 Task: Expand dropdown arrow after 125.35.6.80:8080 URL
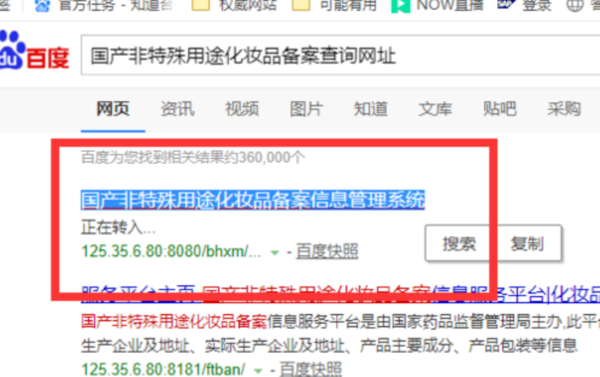pyautogui.click(x=274, y=253)
